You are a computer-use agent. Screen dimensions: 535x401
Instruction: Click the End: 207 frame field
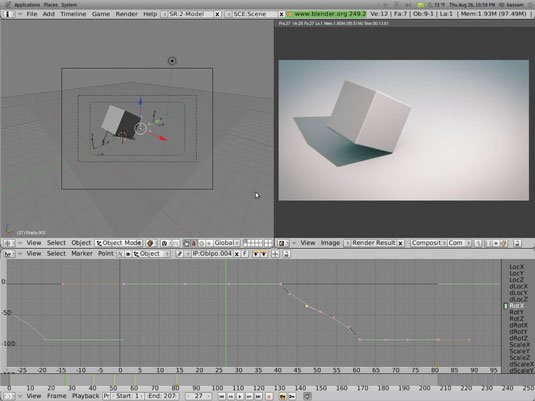(162, 396)
